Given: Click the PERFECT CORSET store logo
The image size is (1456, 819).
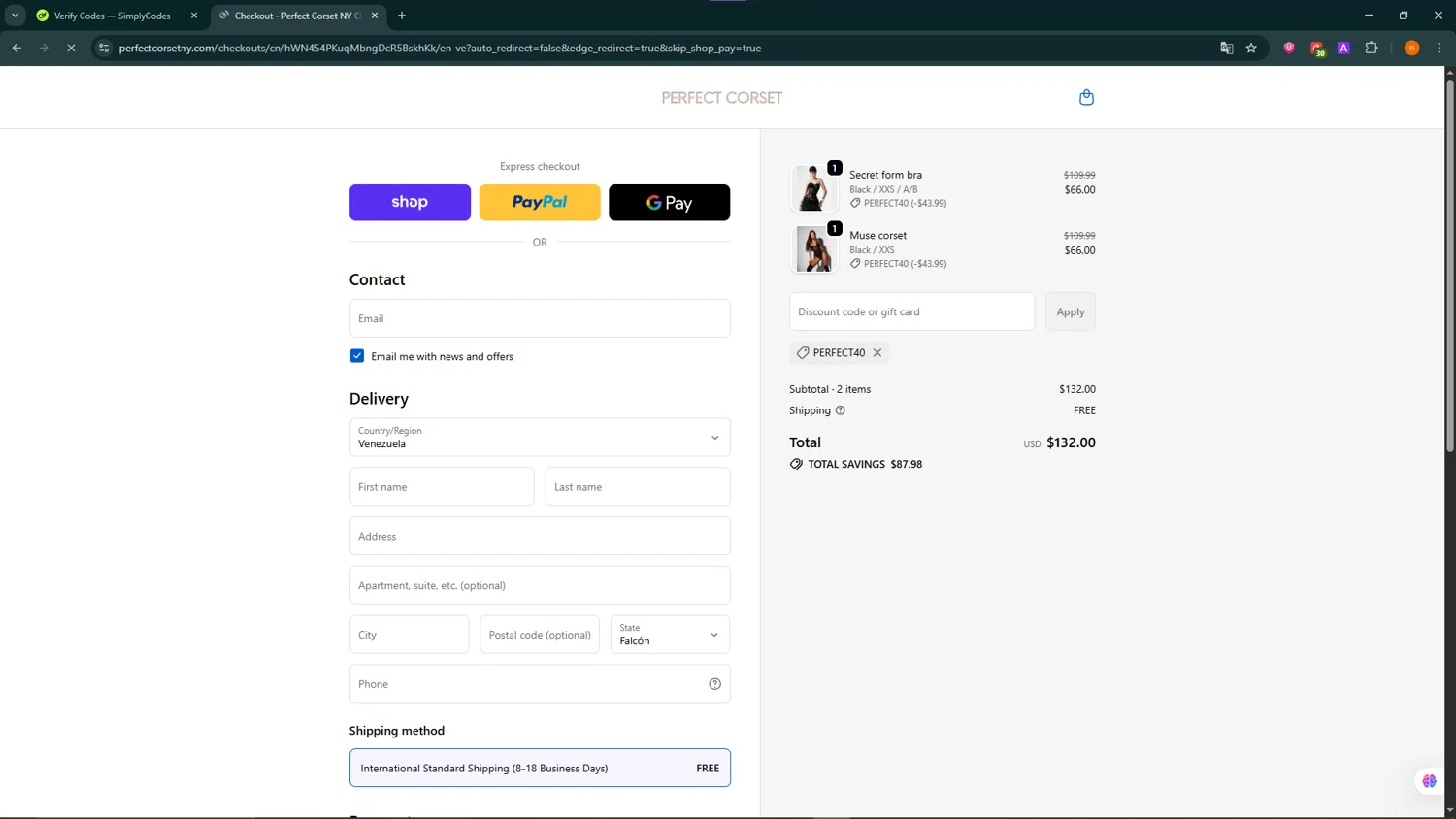Looking at the screenshot, I should point(722,98).
